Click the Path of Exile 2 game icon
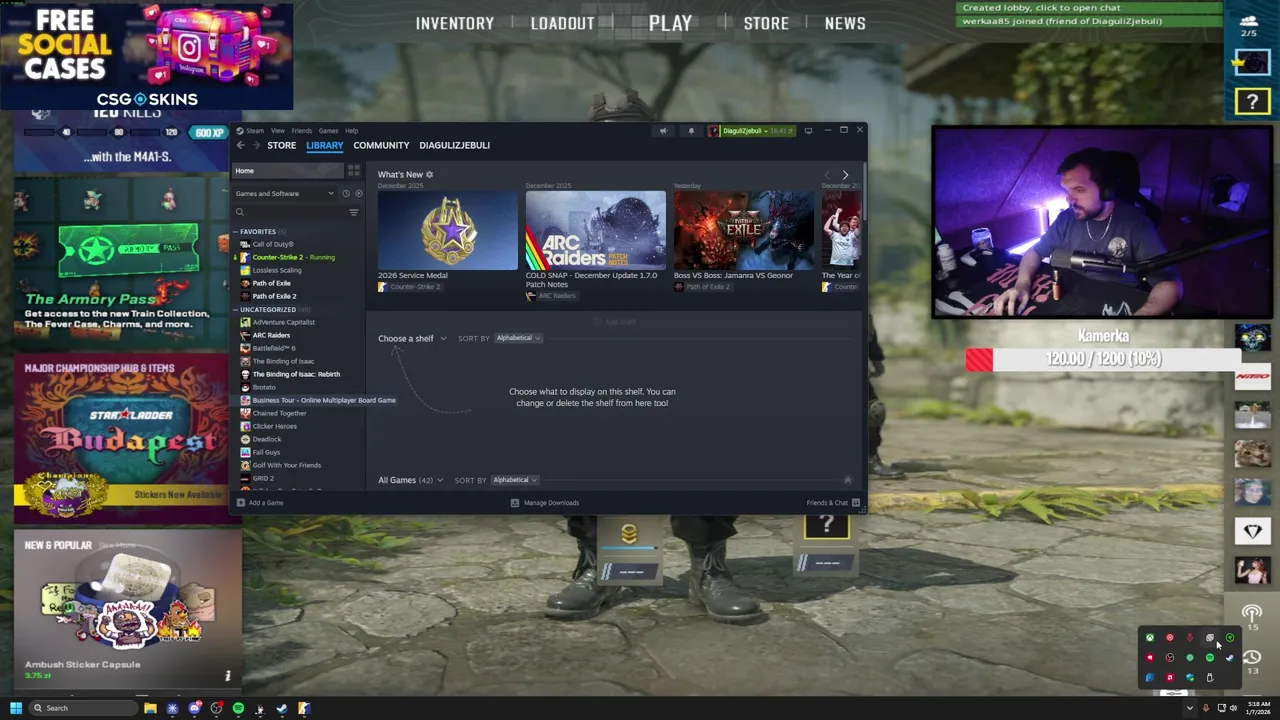The image size is (1280, 720). point(245,296)
